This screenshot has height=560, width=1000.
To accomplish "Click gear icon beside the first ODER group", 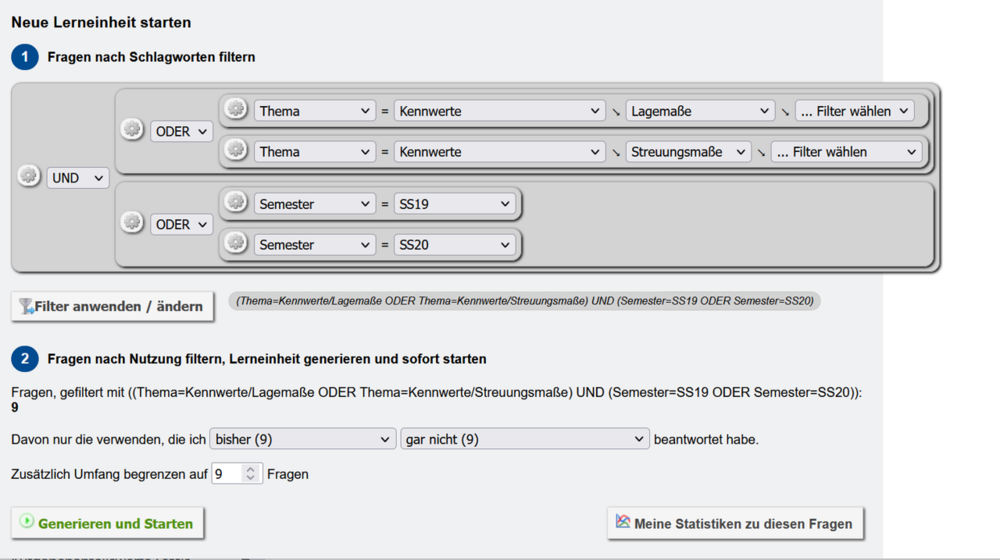I will pyautogui.click(x=132, y=130).
